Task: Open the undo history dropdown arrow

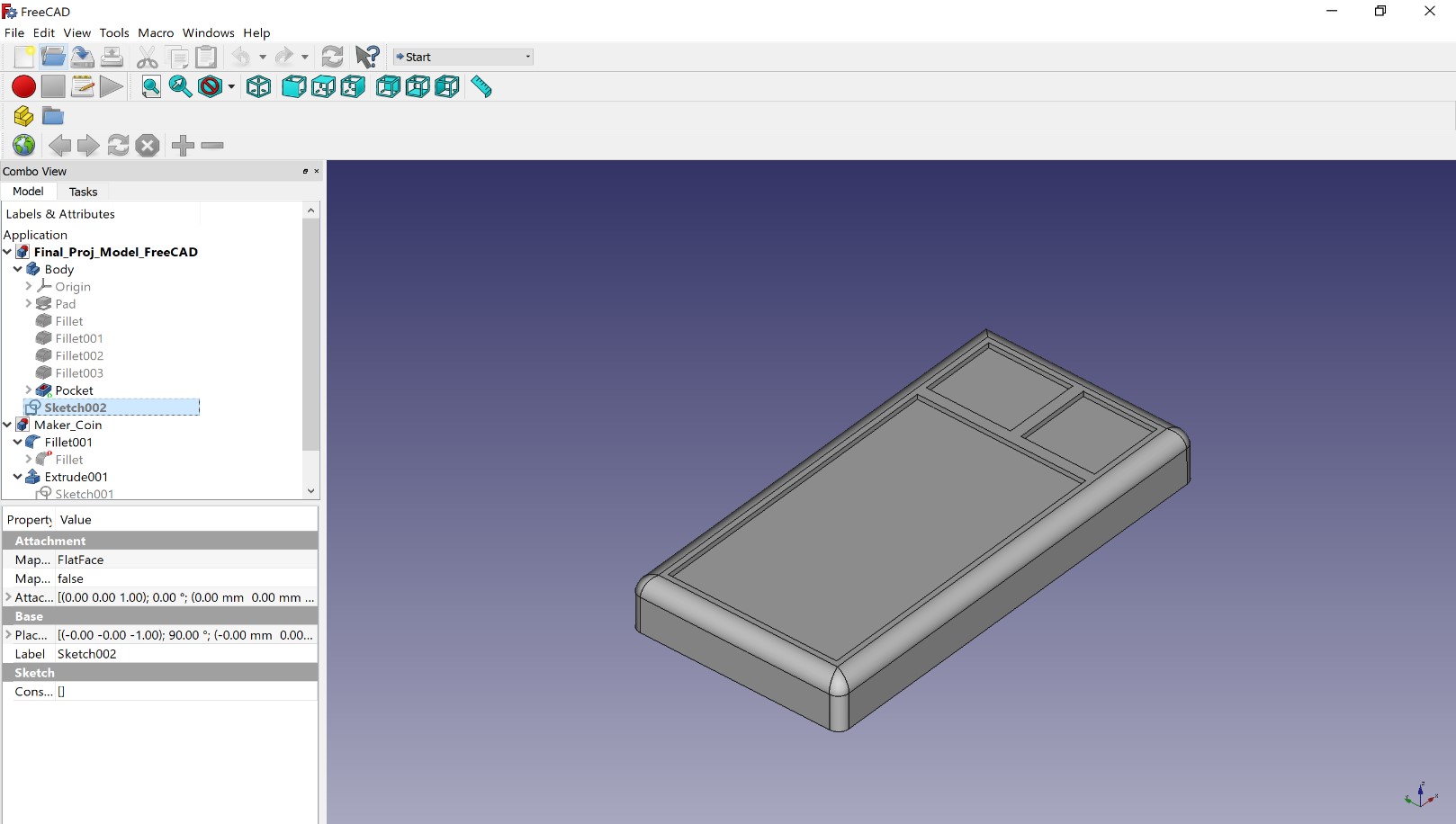Action: pos(263,57)
